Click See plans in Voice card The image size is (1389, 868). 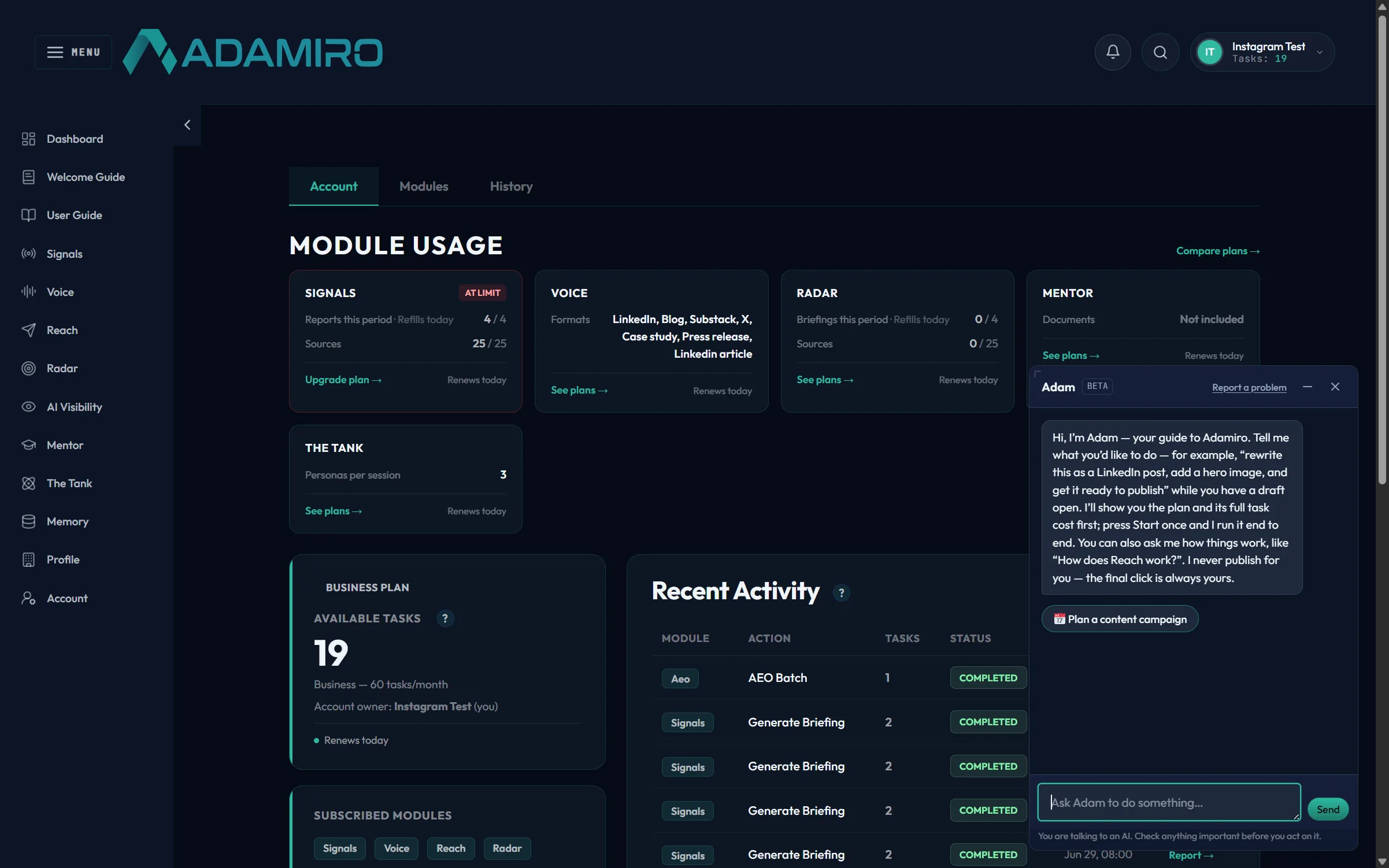579,390
